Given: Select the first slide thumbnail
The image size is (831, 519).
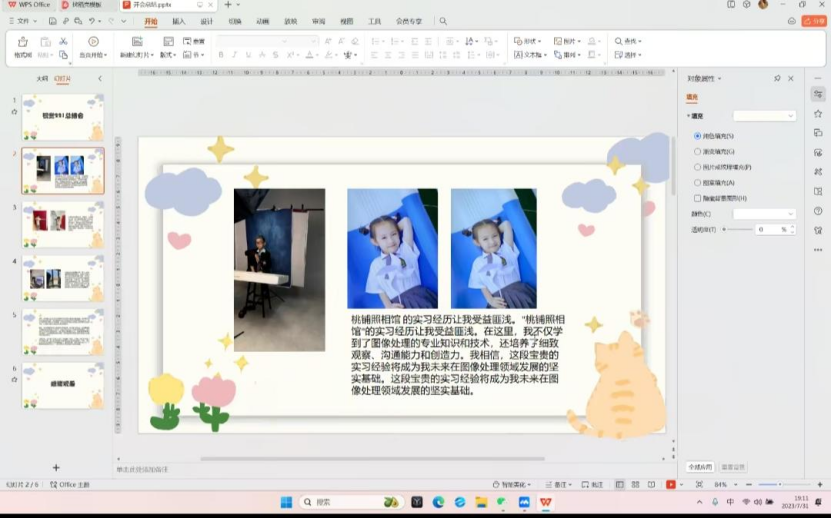Looking at the screenshot, I should coord(63,117).
